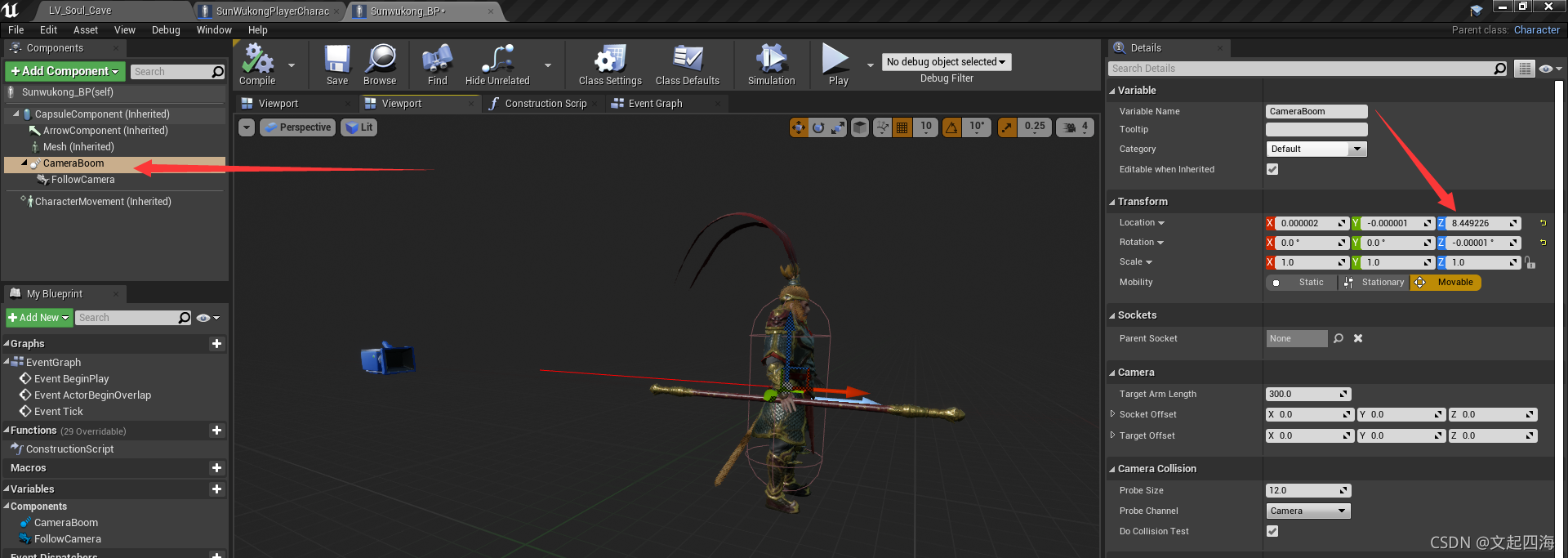The image size is (1568, 558).
Task: Toggle the Scale ratio lock
Action: click(x=1530, y=262)
